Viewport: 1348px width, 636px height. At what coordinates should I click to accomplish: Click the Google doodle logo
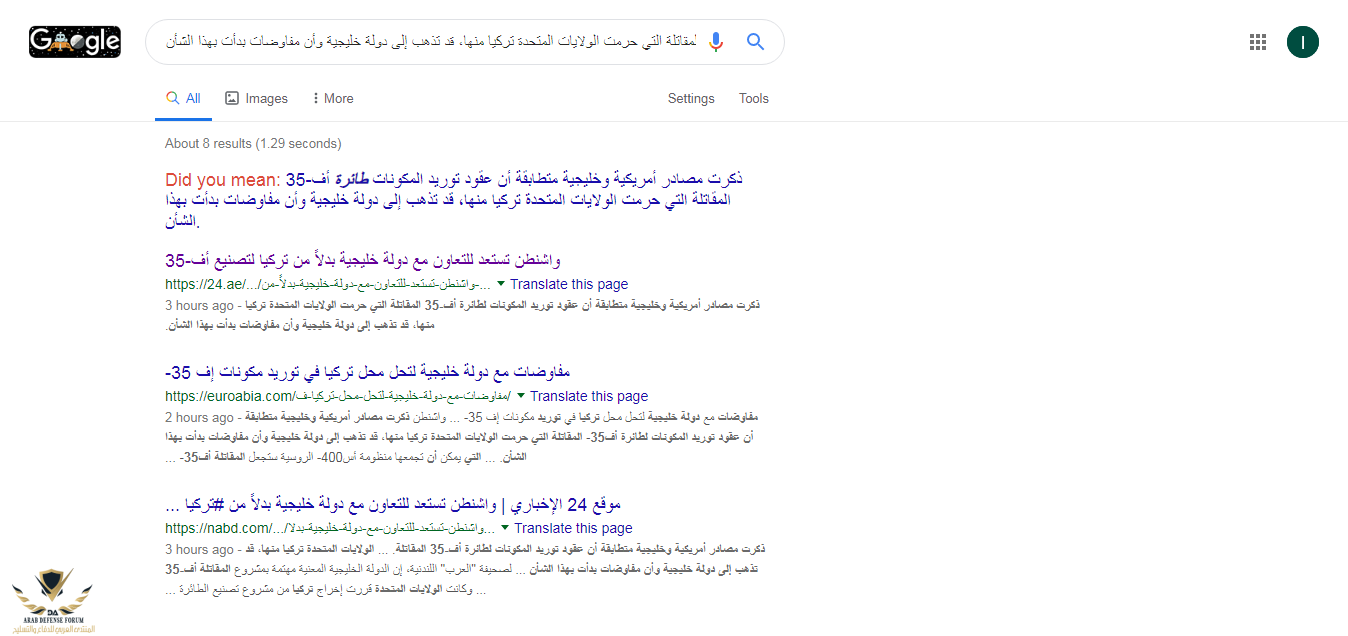pyautogui.click(x=75, y=41)
